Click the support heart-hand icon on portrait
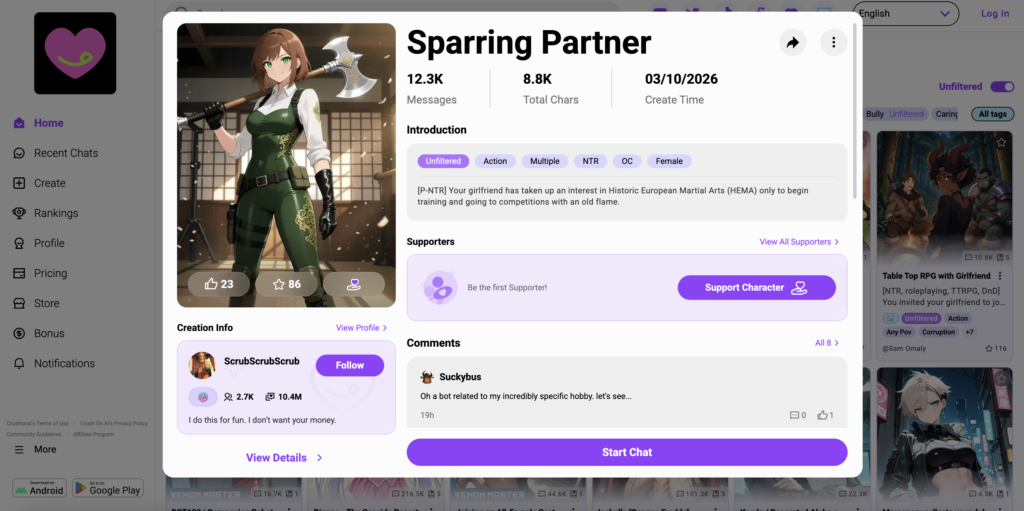 pyautogui.click(x=354, y=284)
